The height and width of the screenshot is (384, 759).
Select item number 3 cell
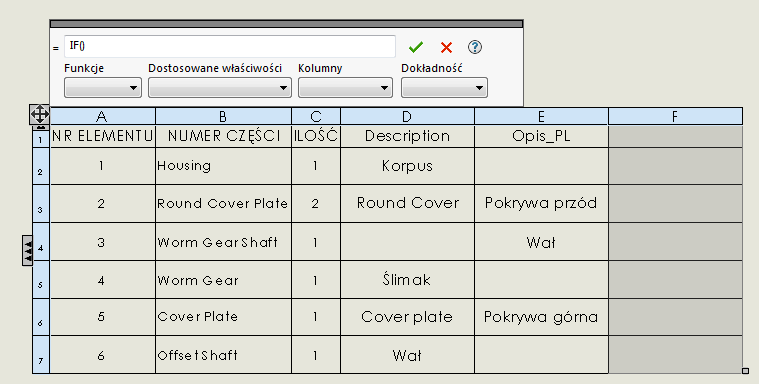(102, 242)
